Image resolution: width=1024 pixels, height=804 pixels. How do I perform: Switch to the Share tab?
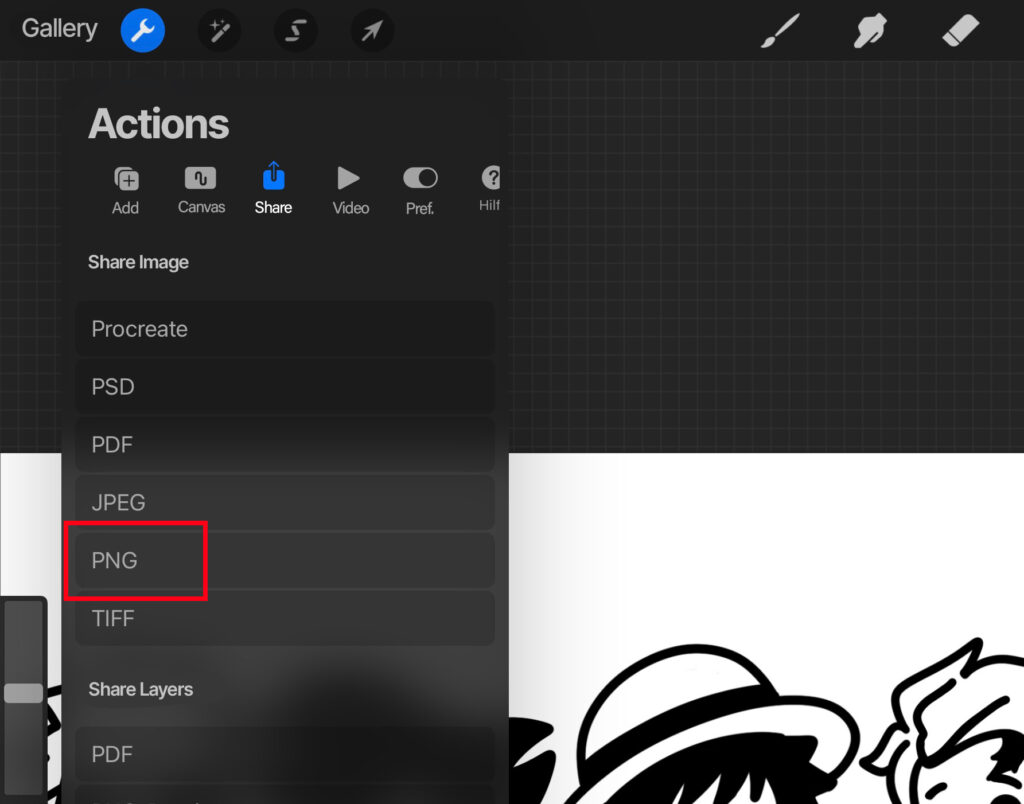tap(273, 188)
